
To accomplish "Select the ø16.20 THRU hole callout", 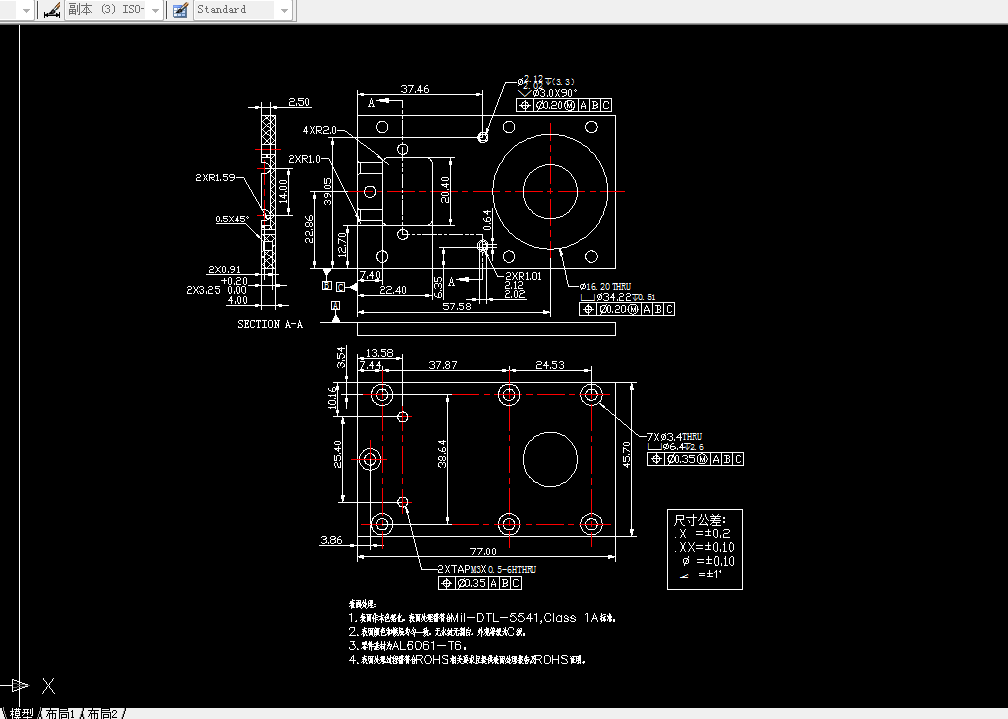I will tap(605, 286).
